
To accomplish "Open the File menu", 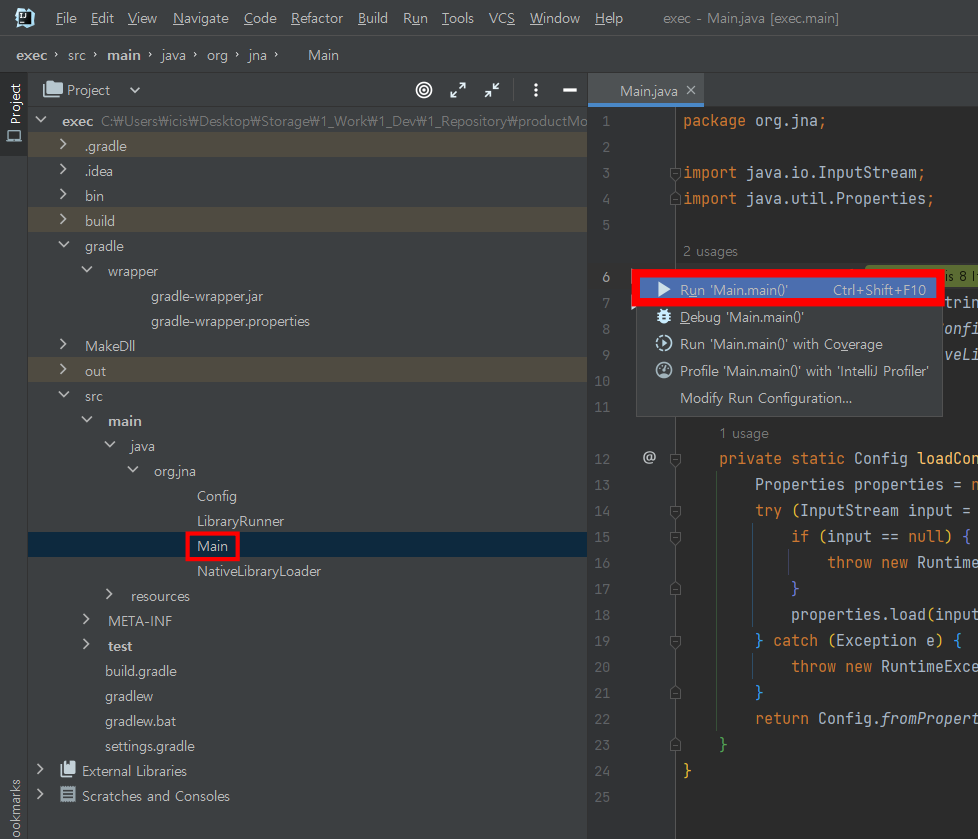I will point(65,18).
